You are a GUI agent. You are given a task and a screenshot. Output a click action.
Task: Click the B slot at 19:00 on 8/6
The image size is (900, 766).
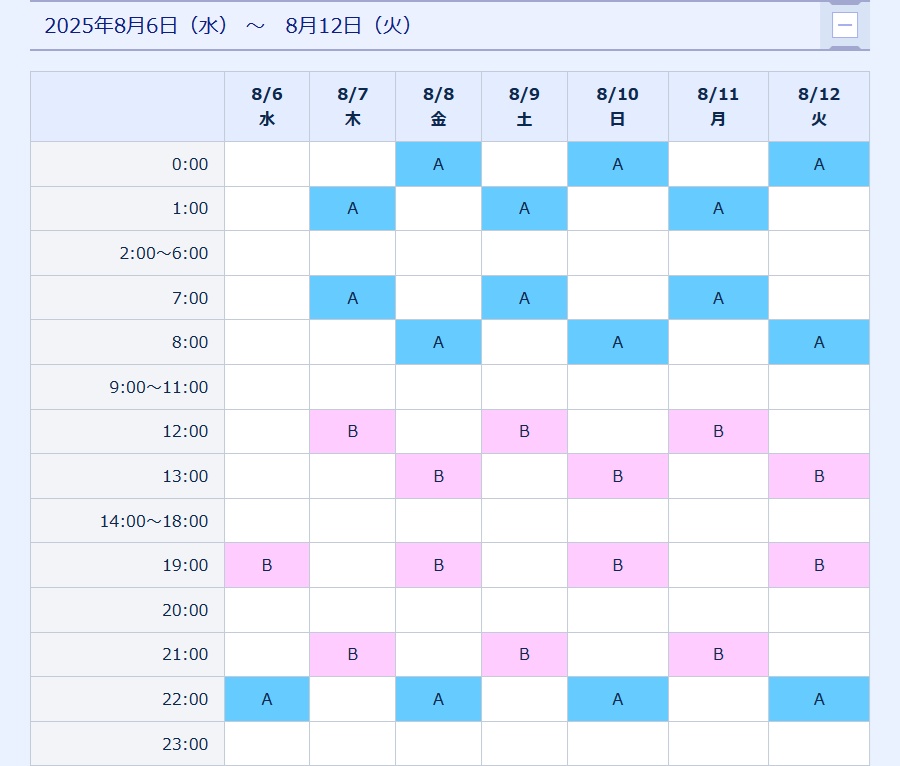tap(267, 565)
